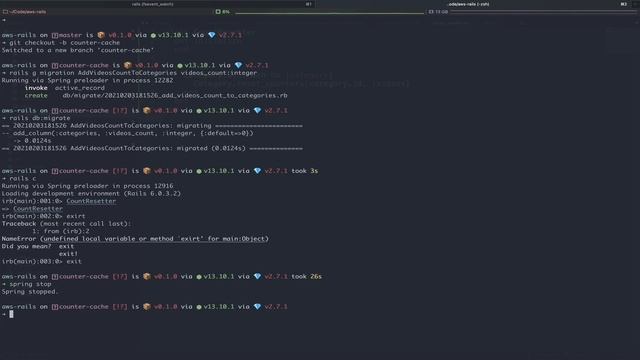The height and width of the screenshot is (360, 640).
Task: Click the CPU usage graph bar
Action: pyautogui.click(x=329, y=13)
